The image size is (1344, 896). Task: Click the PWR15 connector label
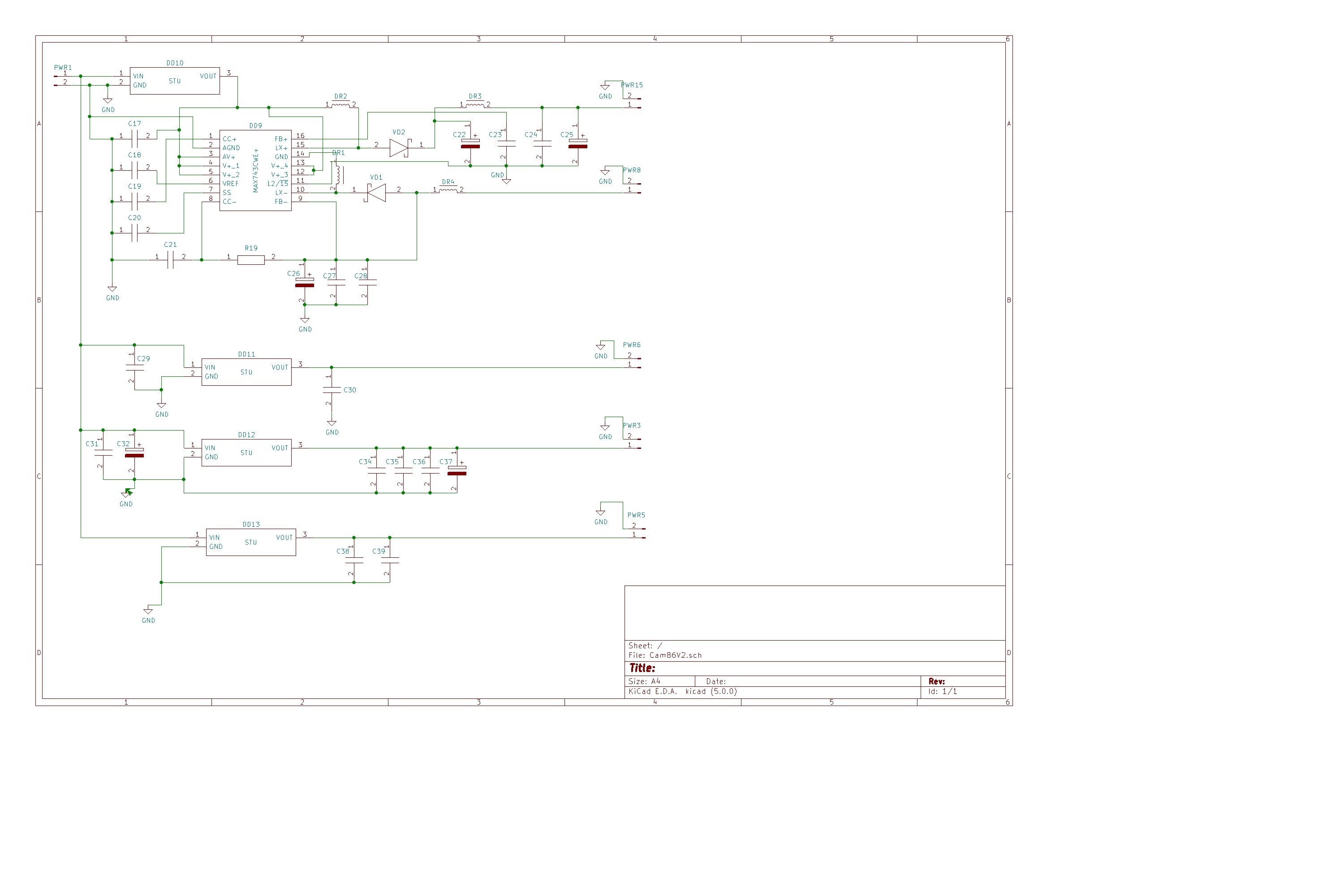coord(632,85)
